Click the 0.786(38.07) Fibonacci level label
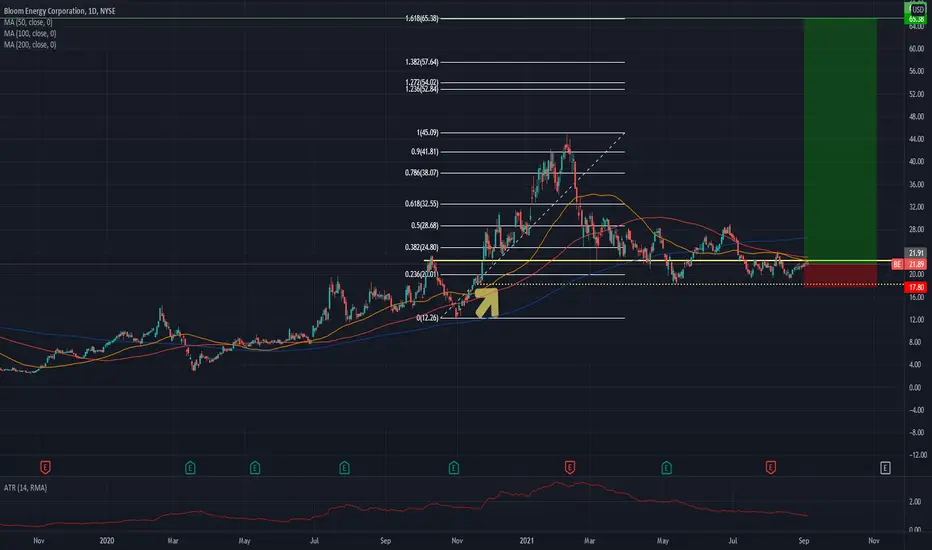This screenshot has height=550, width=932. [421, 173]
